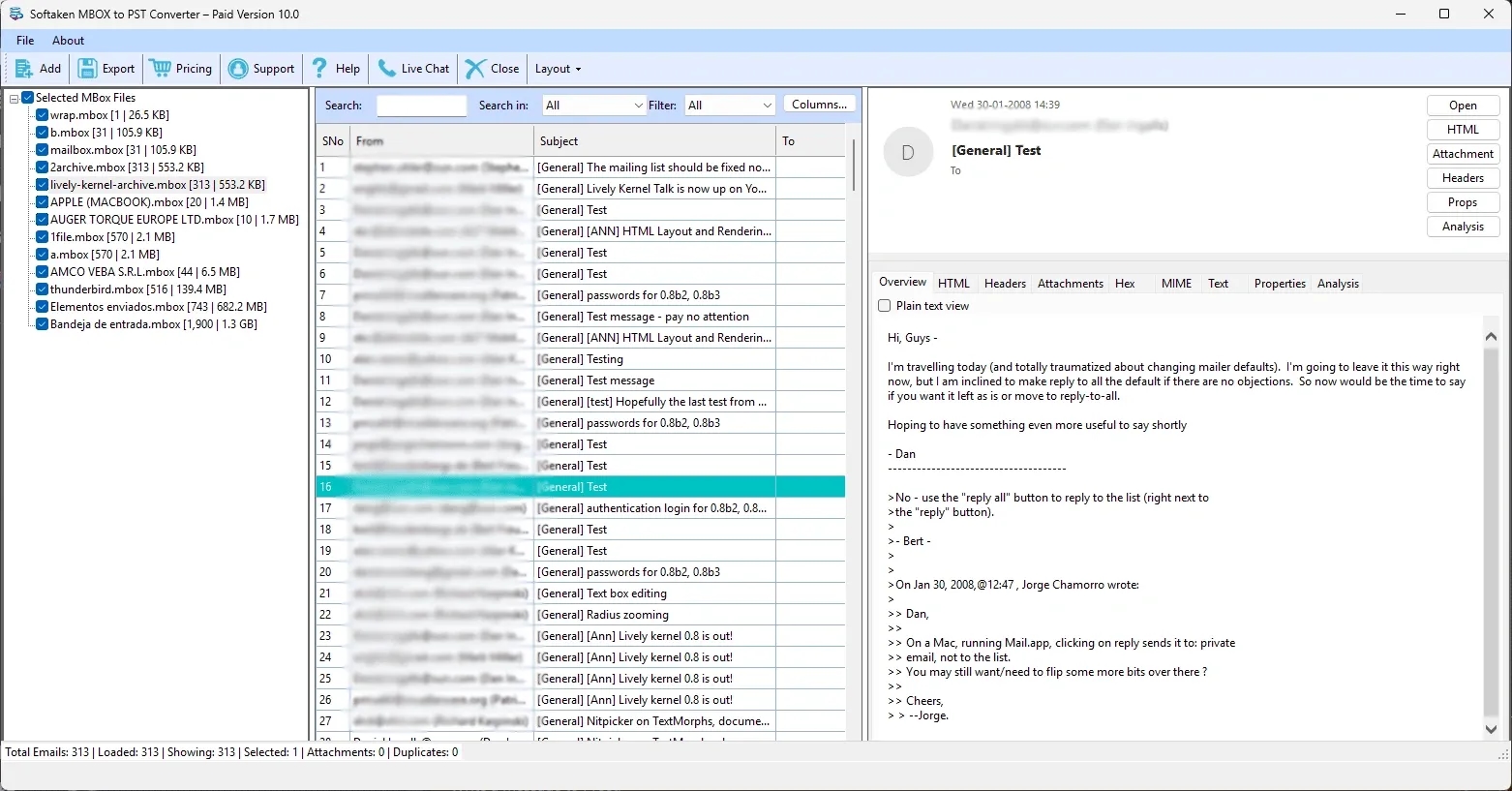Toggle the Selected MBox Files checkbox
Image resolution: width=1512 pixels, height=791 pixels.
[28, 98]
